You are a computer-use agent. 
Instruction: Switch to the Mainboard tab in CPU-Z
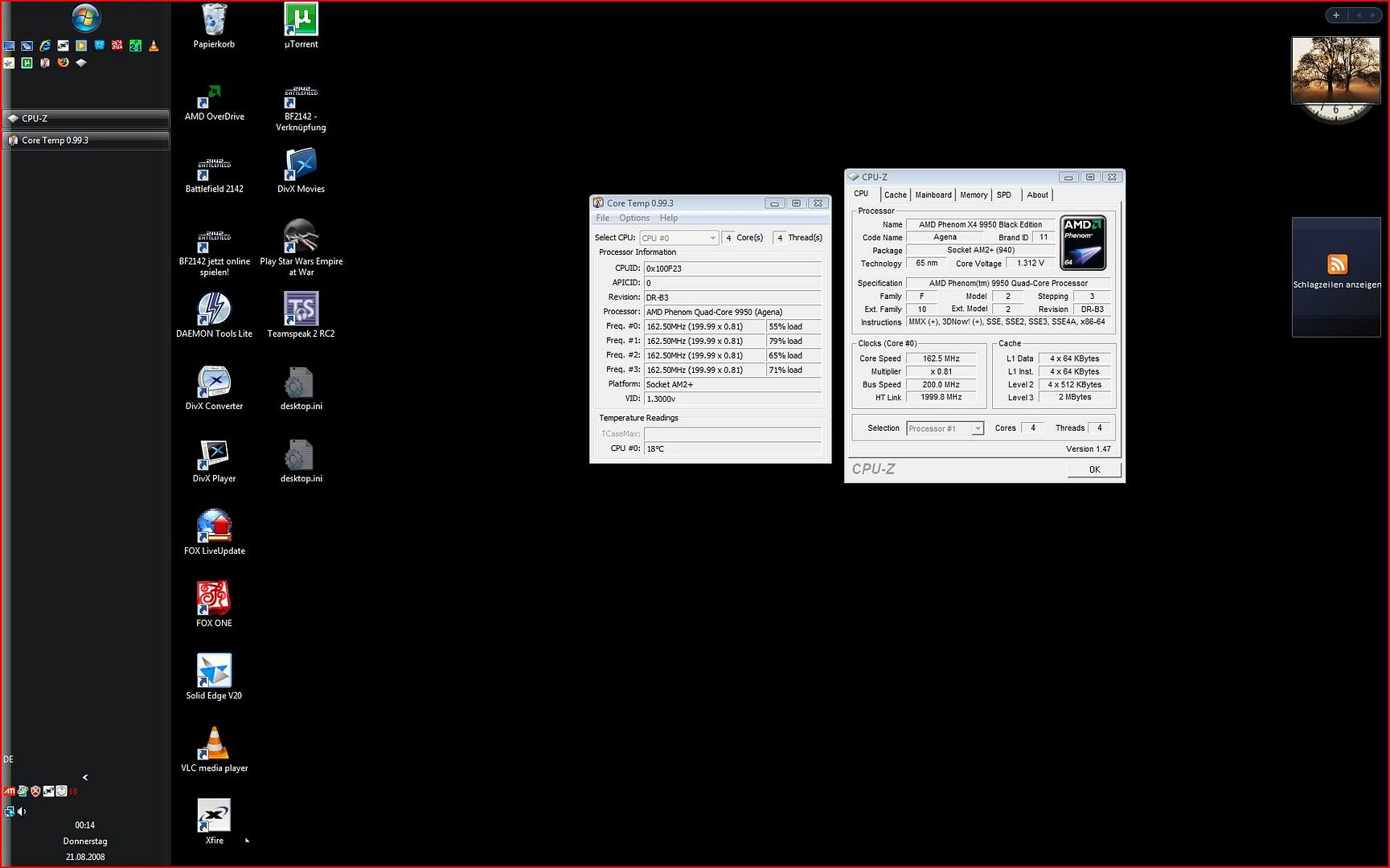click(x=933, y=194)
